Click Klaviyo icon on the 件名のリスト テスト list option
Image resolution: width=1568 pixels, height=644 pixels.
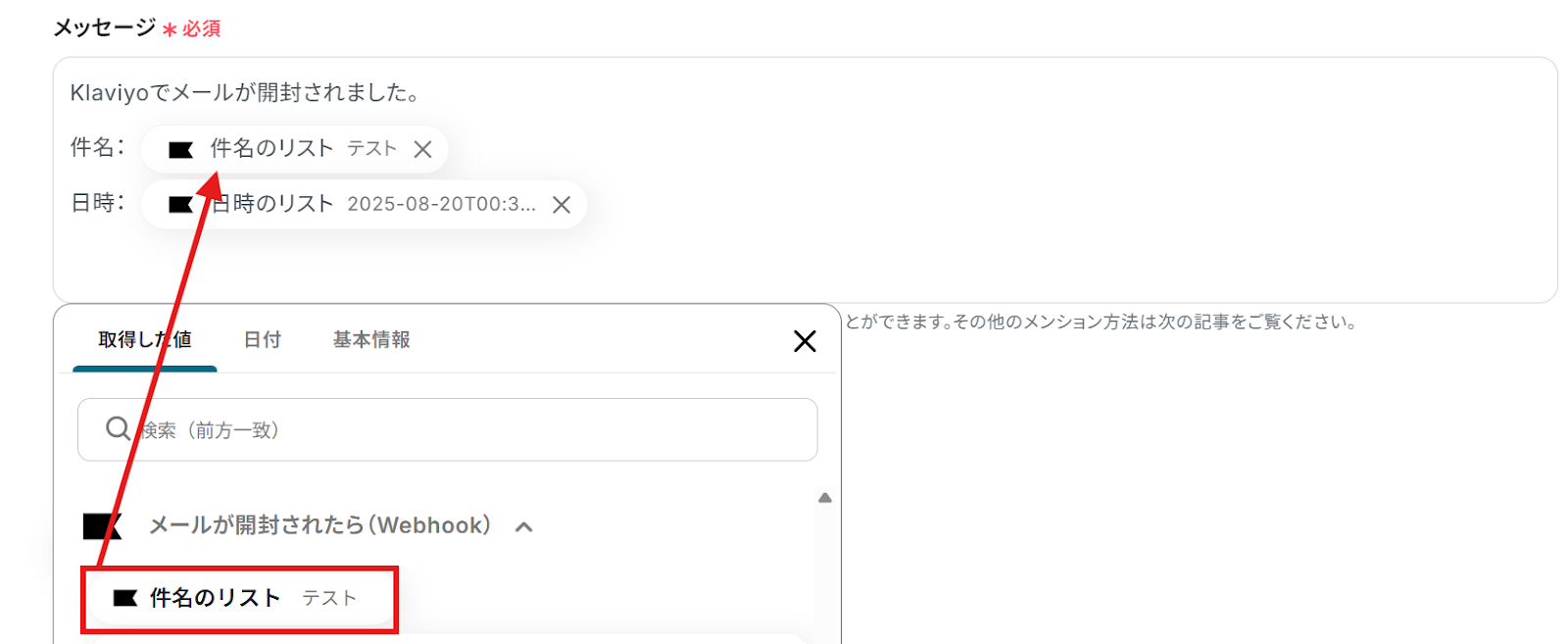(125, 598)
